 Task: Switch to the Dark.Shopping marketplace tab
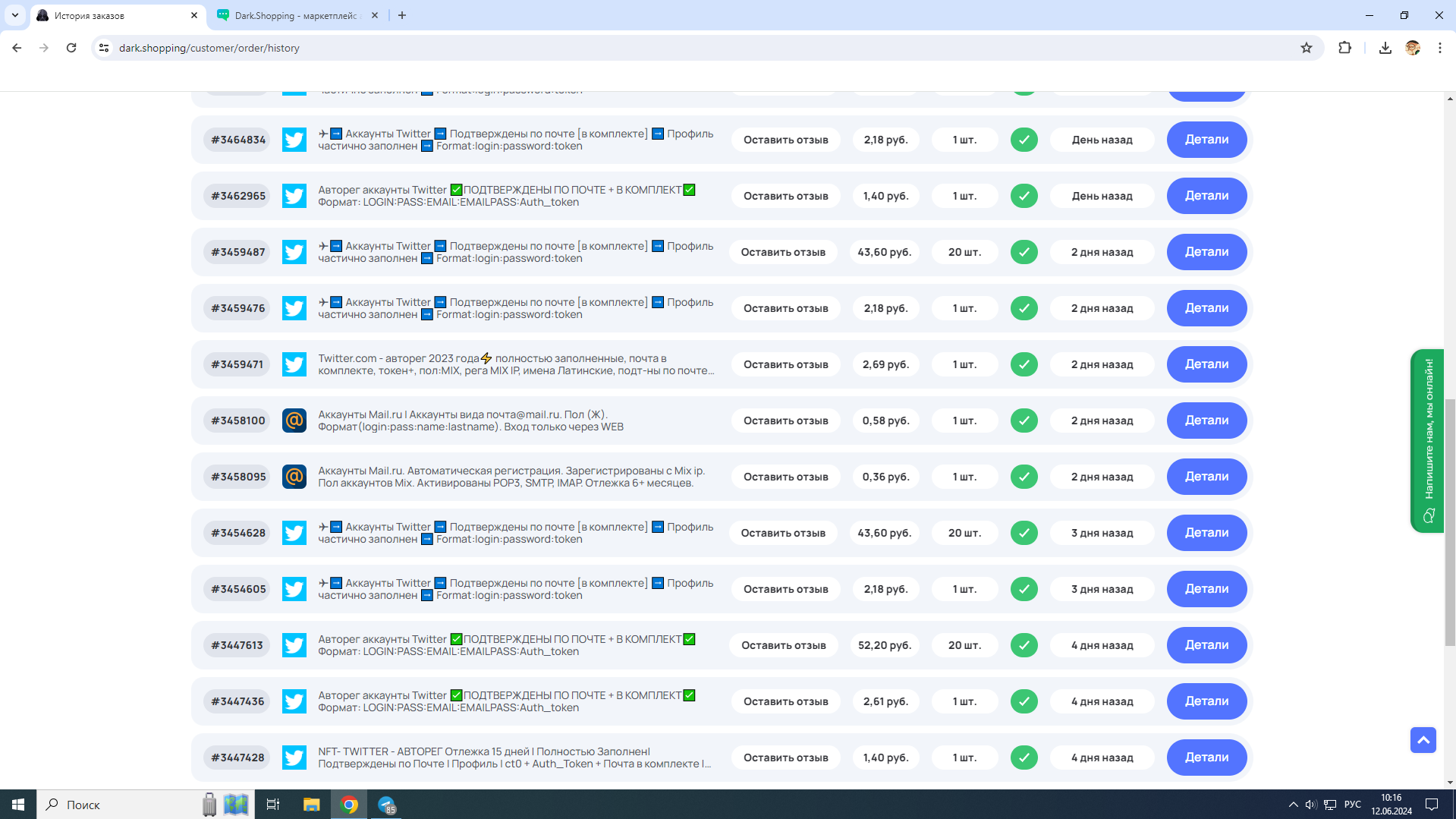(297, 16)
